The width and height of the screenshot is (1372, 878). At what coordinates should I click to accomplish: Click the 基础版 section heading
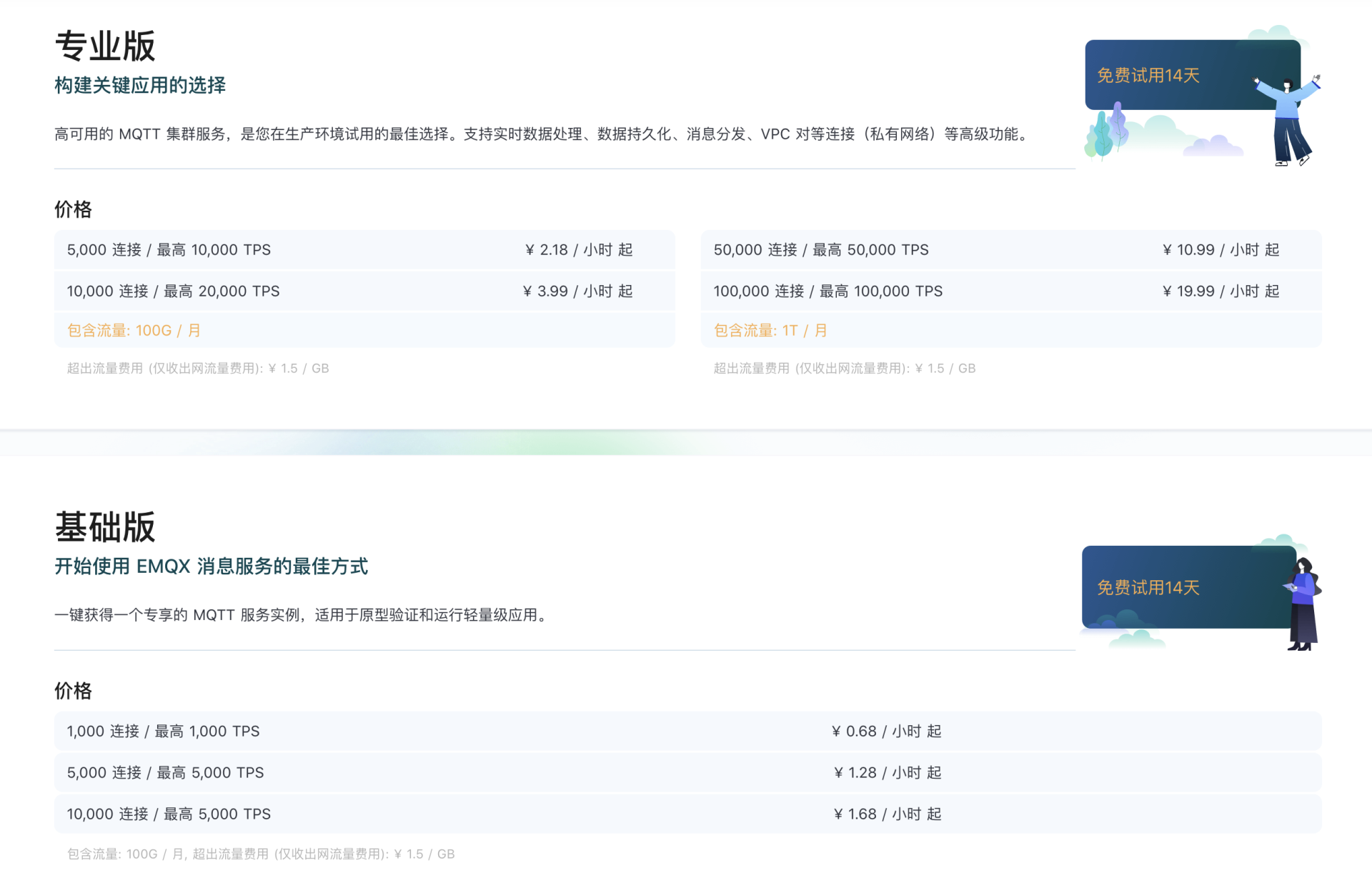tap(105, 528)
